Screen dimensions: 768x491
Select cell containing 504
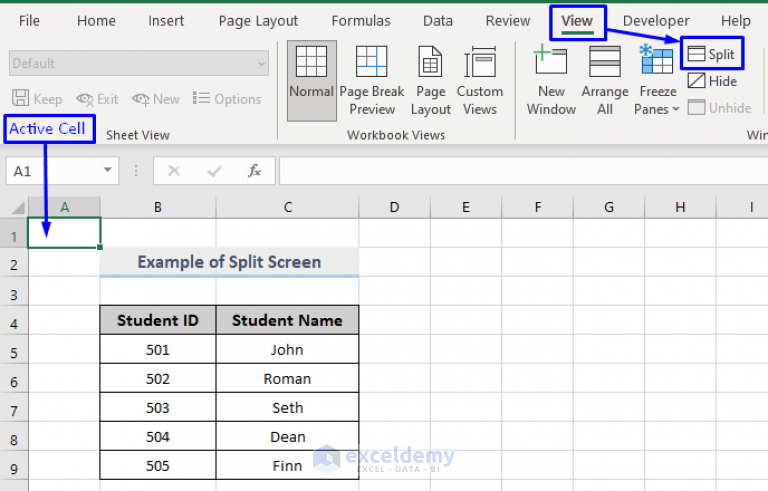[158, 437]
